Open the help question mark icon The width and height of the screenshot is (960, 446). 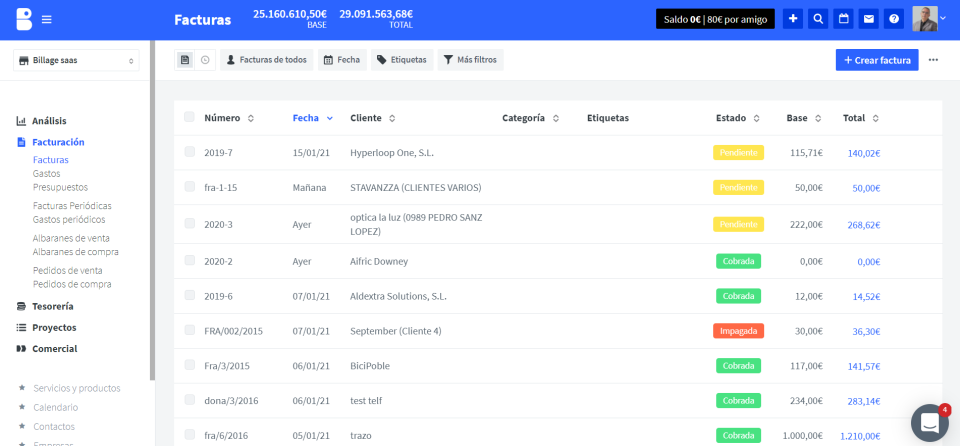[894, 19]
